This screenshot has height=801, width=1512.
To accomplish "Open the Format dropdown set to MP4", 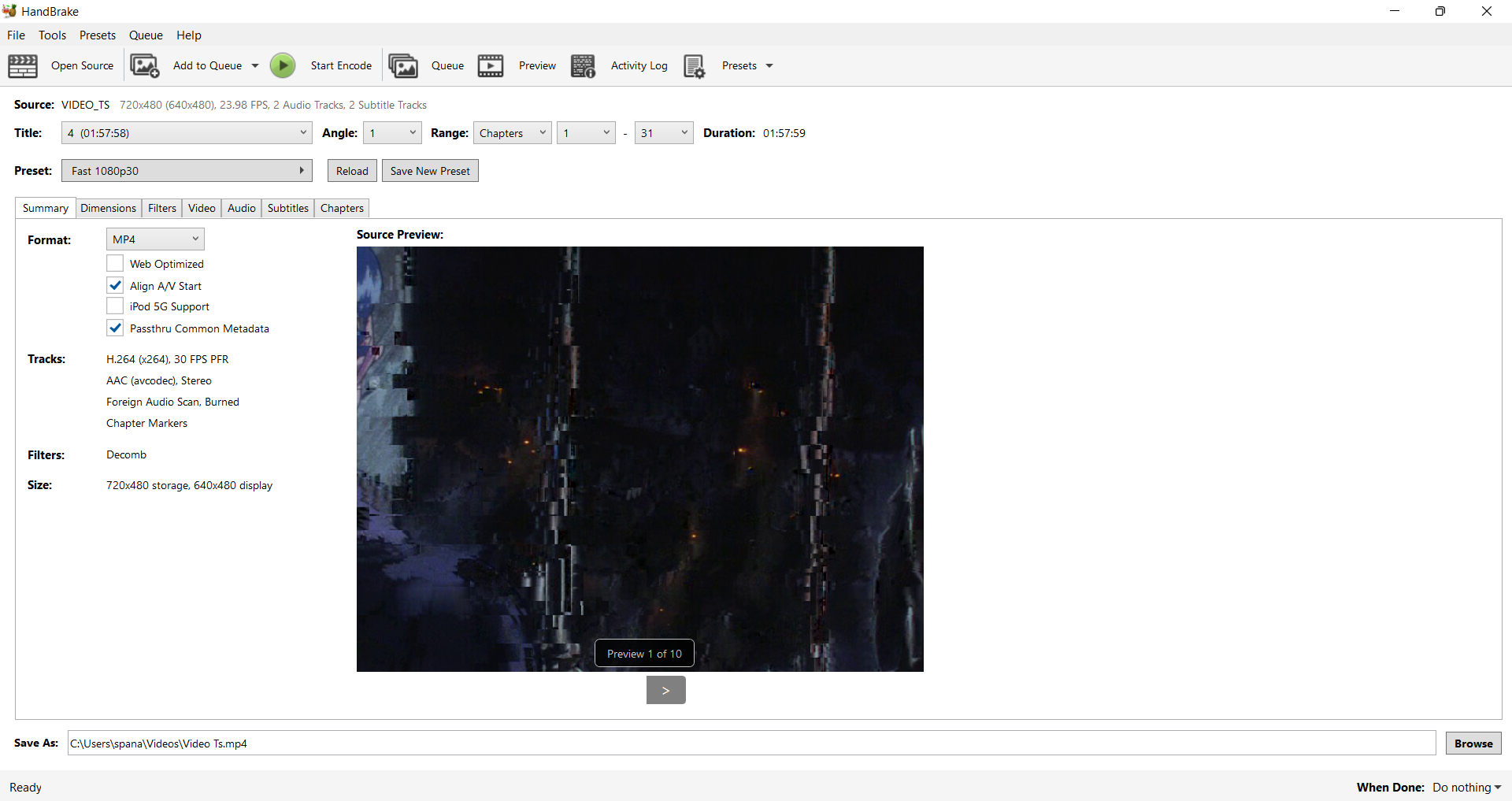I will pyautogui.click(x=155, y=239).
